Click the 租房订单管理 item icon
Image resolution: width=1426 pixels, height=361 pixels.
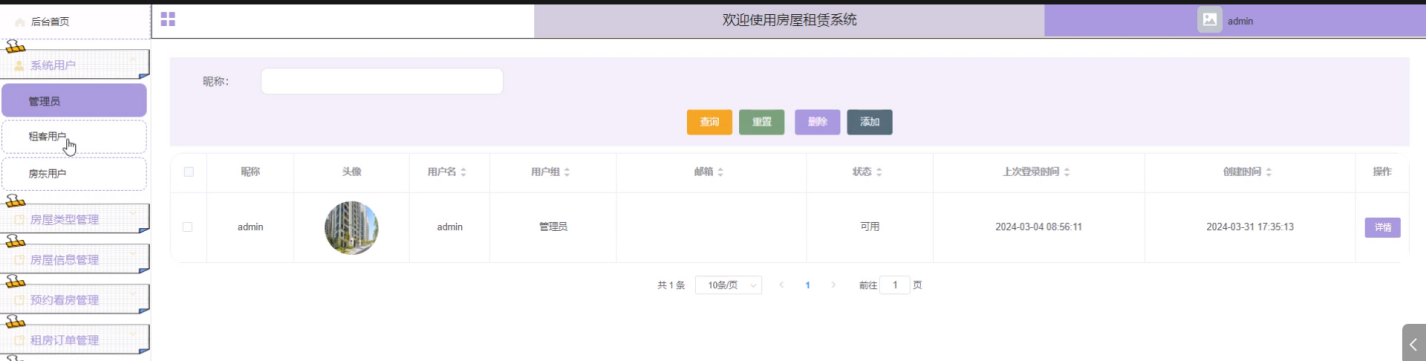(x=19, y=340)
